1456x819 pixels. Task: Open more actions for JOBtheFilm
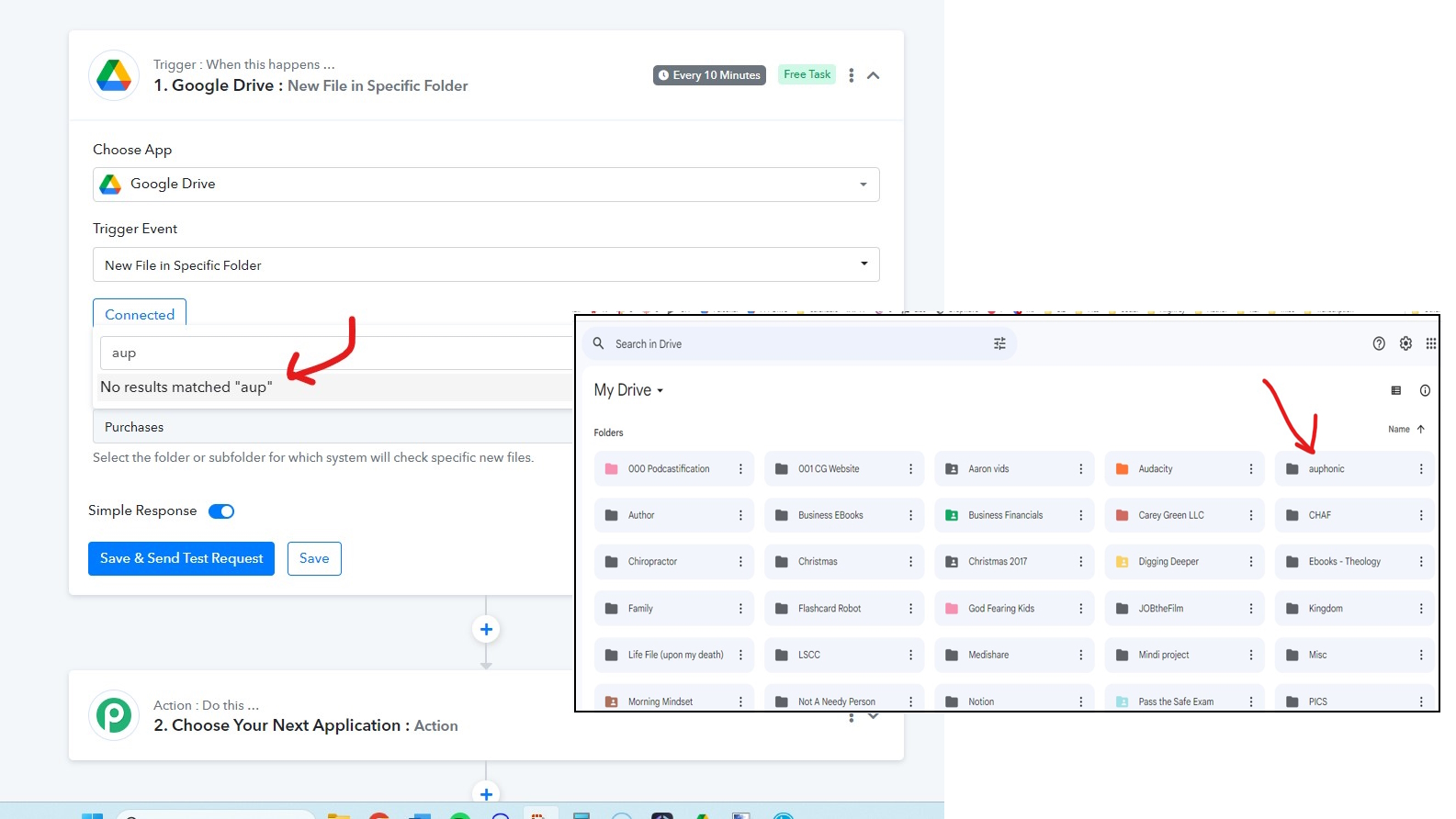pos(1250,608)
